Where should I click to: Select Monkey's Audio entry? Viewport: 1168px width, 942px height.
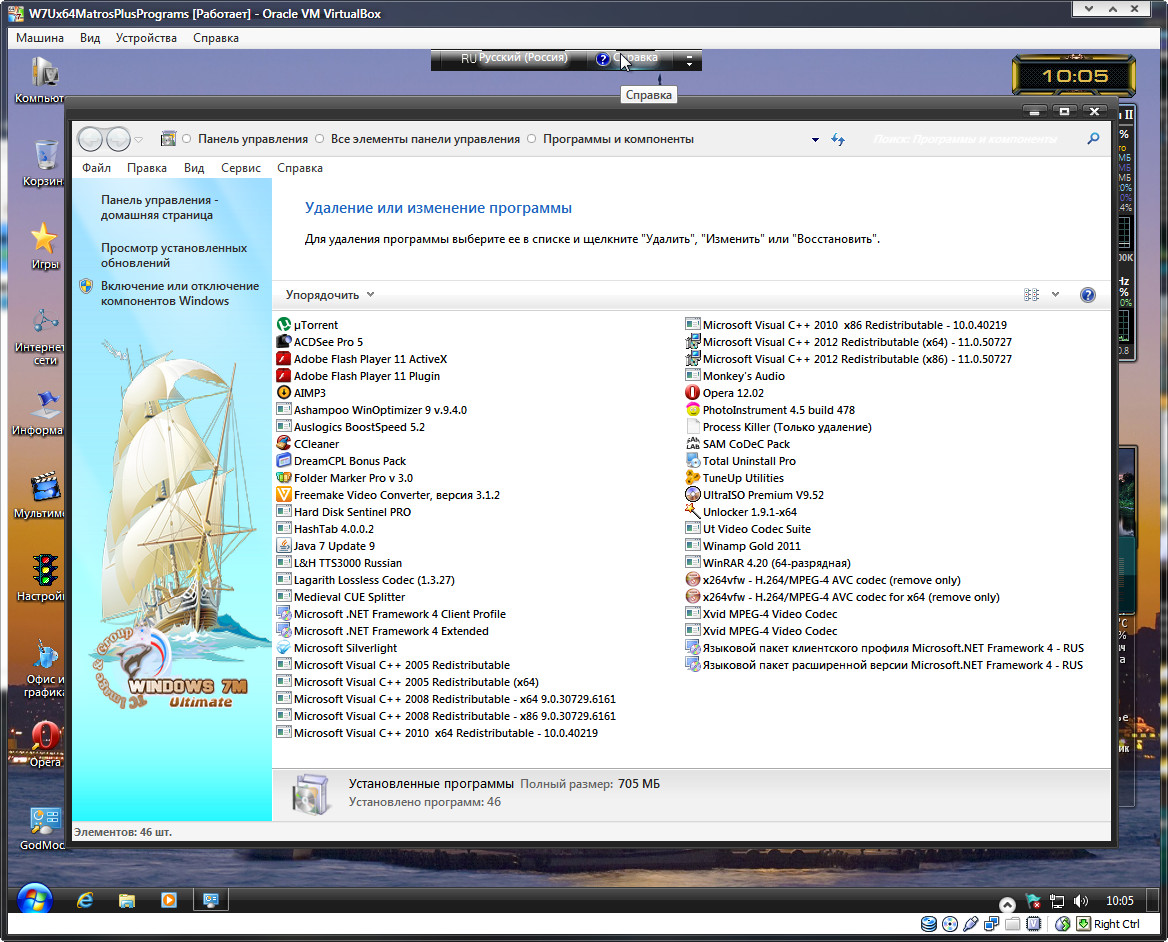(735, 376)
